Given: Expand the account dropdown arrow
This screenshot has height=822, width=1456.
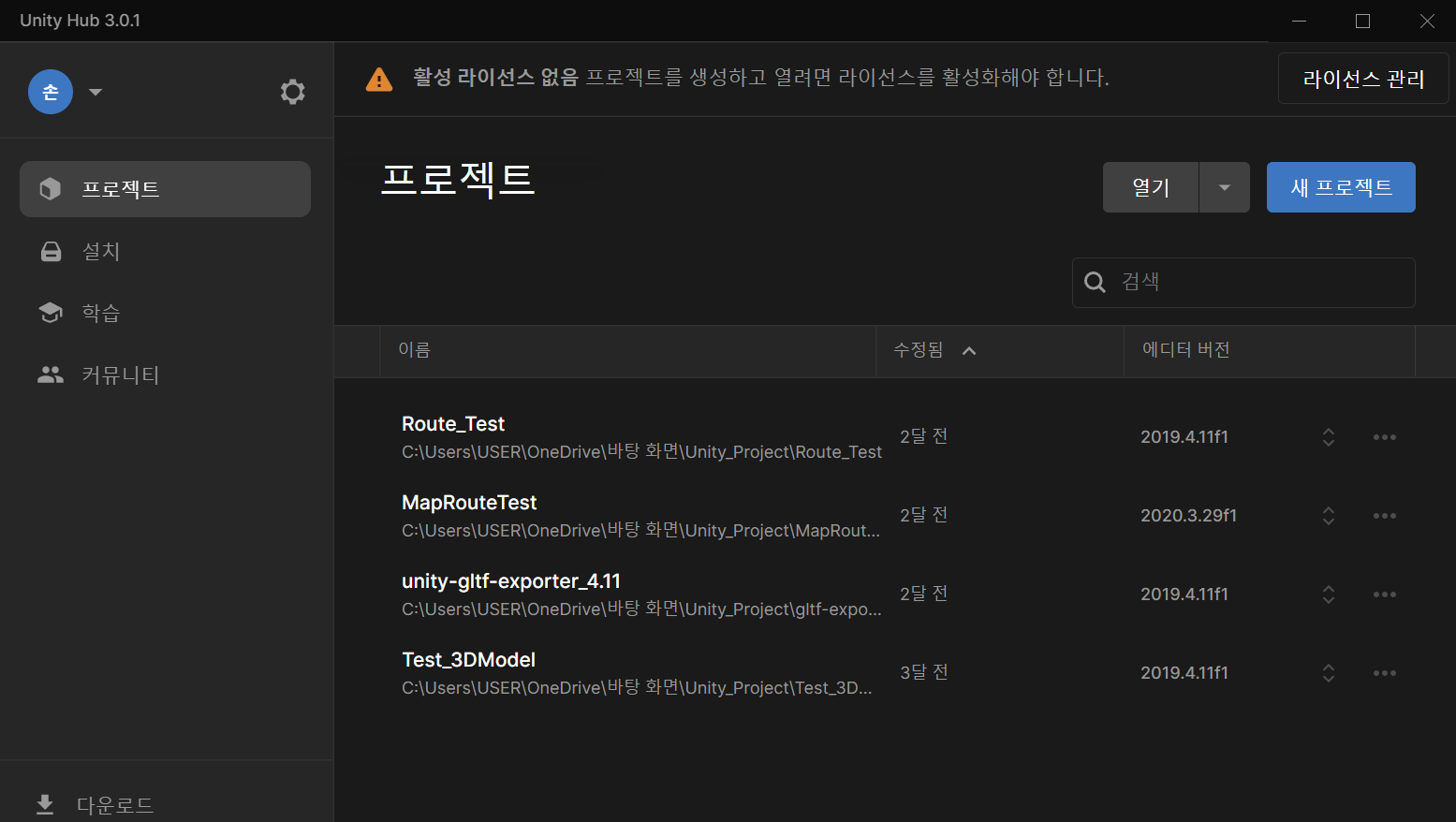Looking at the screenshot, I should (96, 92).
